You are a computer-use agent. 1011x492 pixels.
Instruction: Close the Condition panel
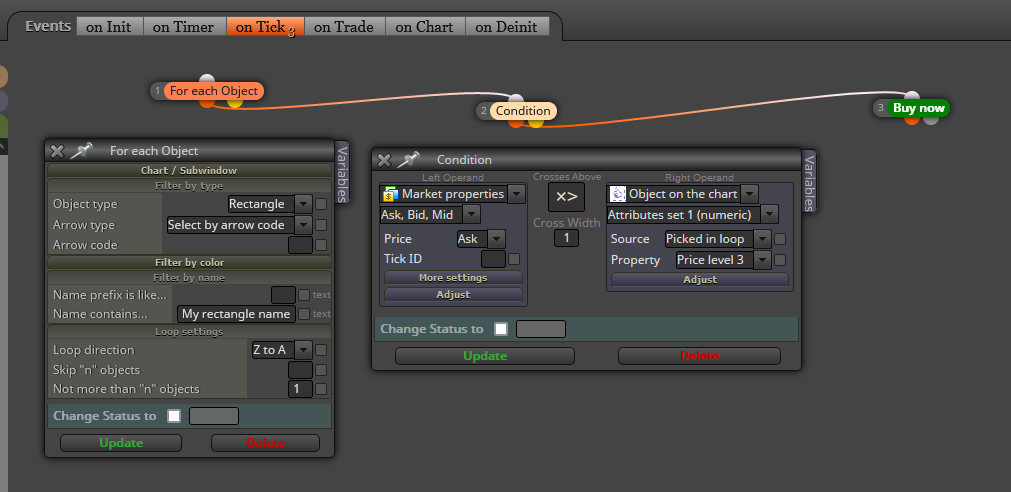pyautogui.click(x=384, y=160)
